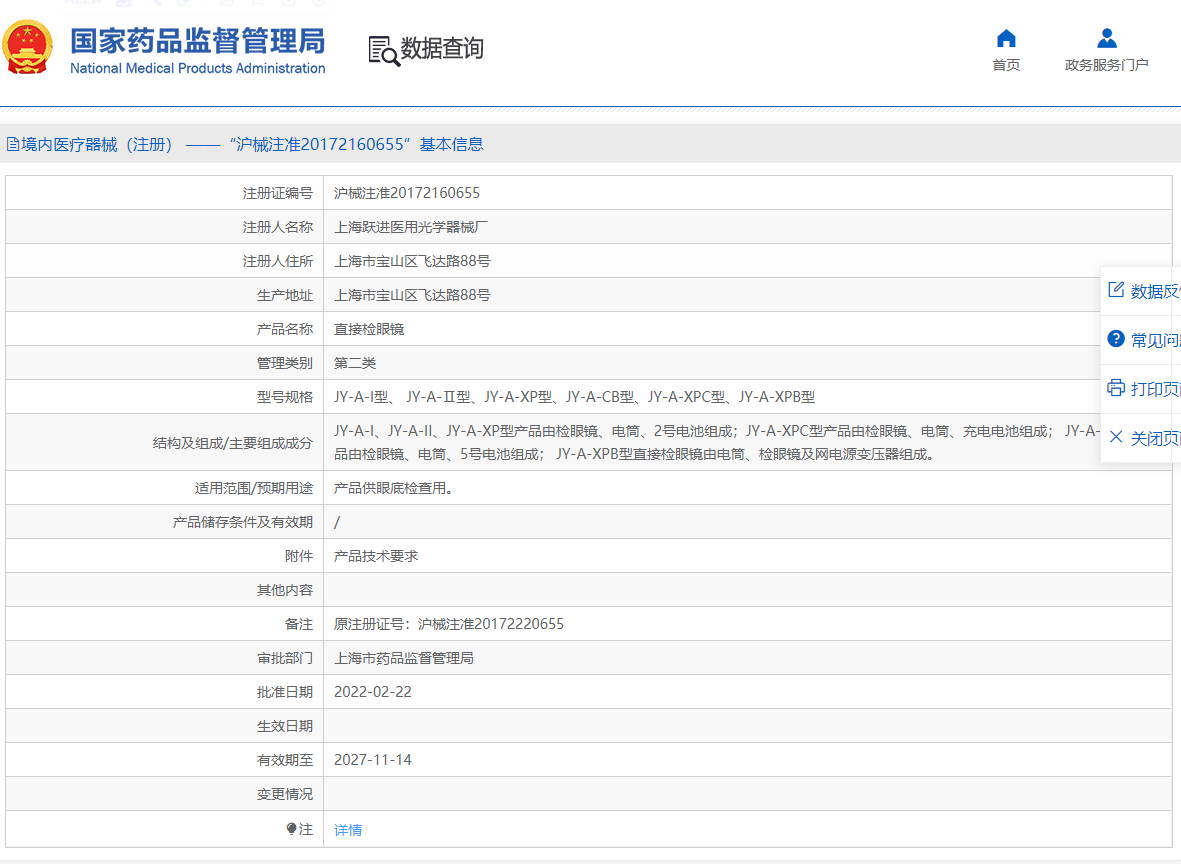
Task: Open the 政务服务门户 user icon
Action: coord(1106,38)
